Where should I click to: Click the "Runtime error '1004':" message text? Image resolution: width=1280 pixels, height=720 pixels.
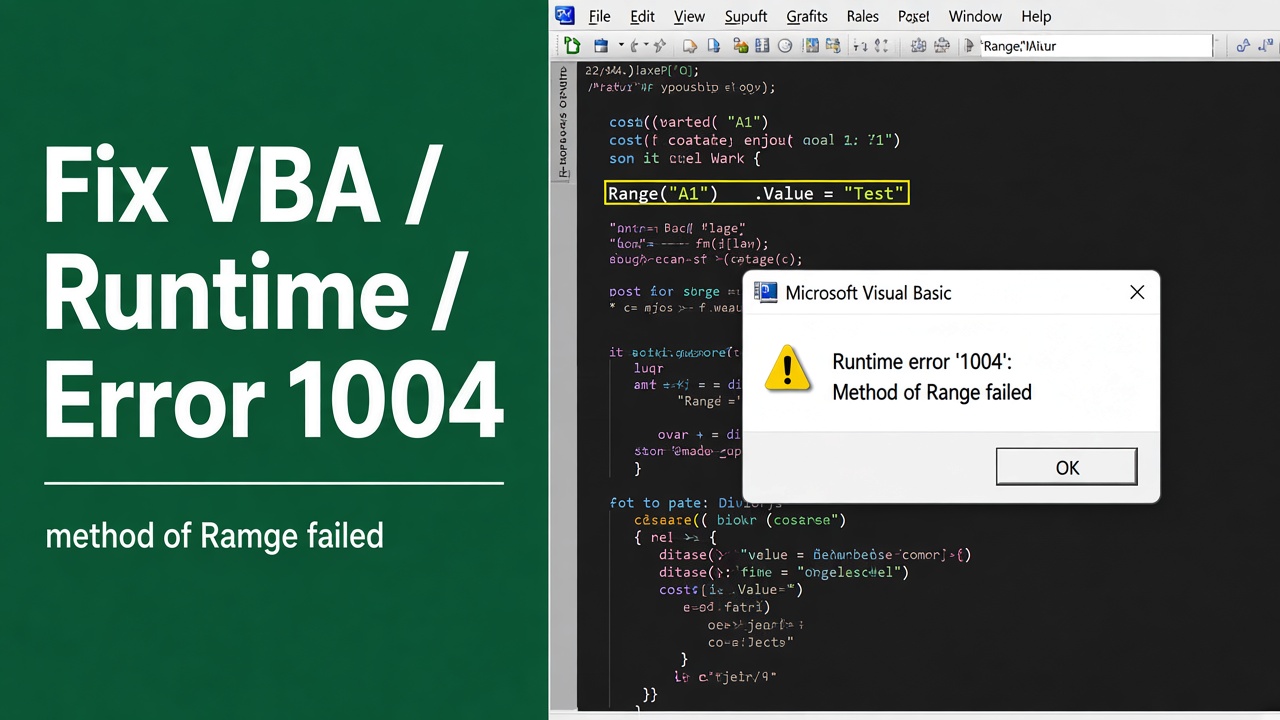[922, 362]
